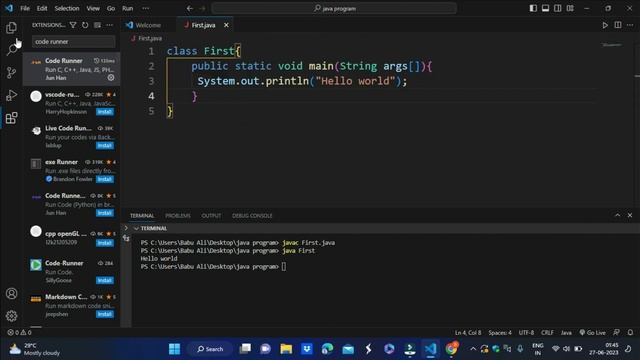Open the Manage gear icon in activity bar
The height and width of the screenshot is (360, 640).
(x=11, y=316)
